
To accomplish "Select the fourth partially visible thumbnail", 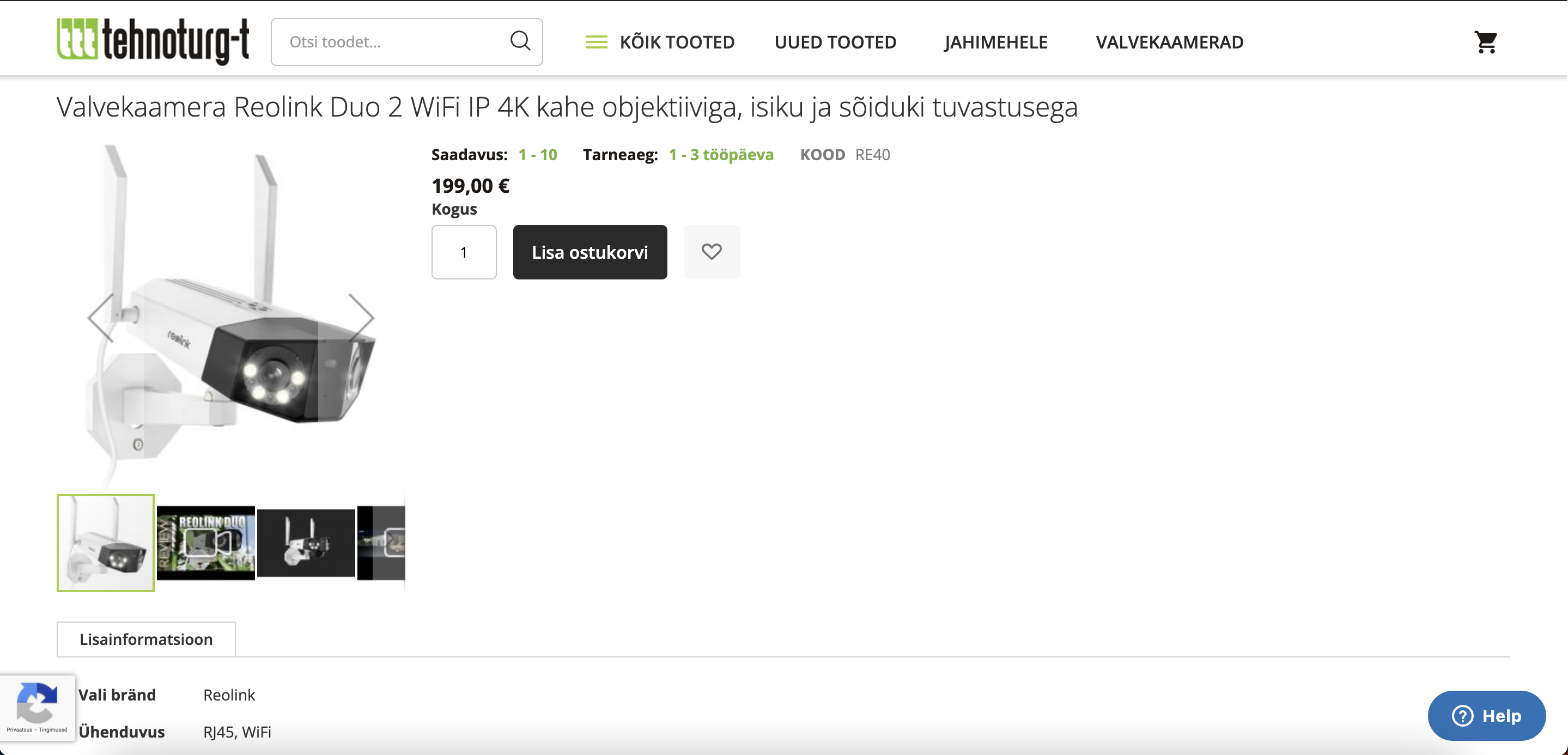I will tap(381, 543).
